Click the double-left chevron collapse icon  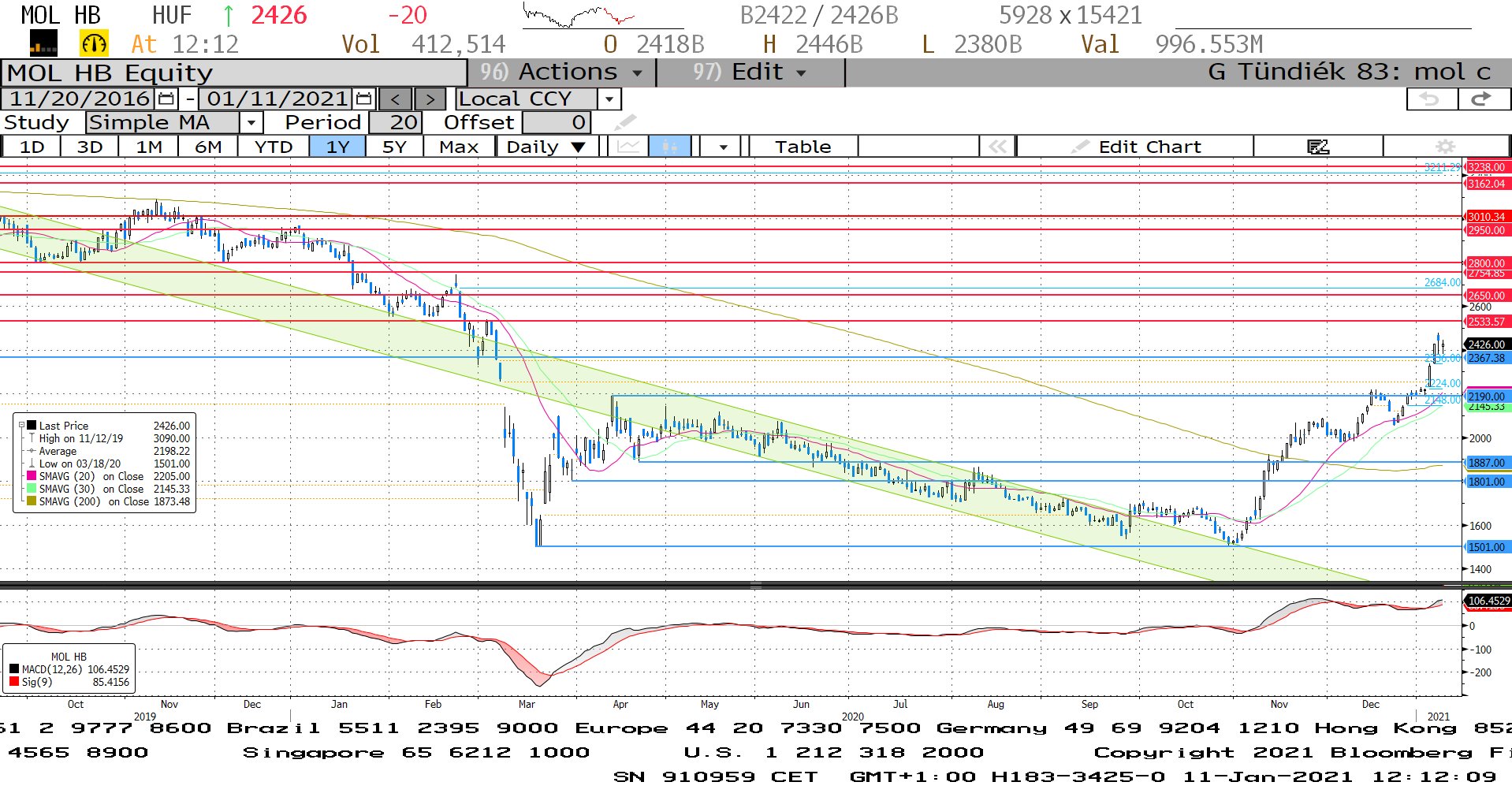point(996,147)
